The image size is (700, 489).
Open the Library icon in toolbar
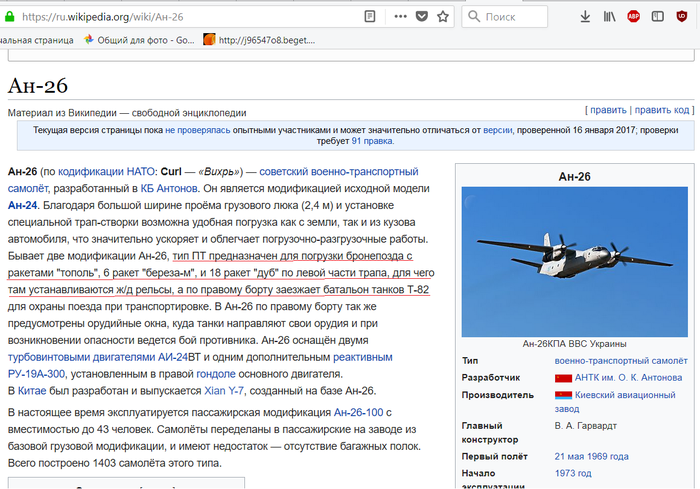[x=609, y=17]
